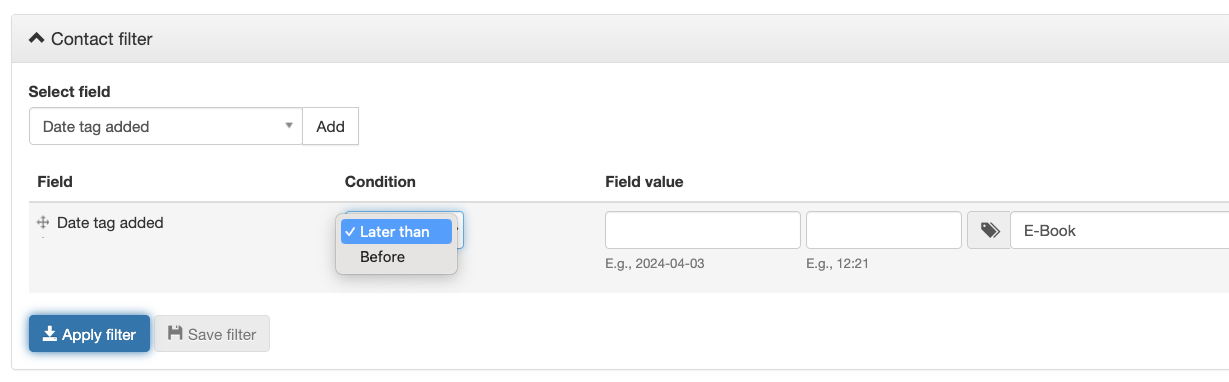Click the Condition column header
Viewport: 1229px width, 382px height.
(380, 182)
